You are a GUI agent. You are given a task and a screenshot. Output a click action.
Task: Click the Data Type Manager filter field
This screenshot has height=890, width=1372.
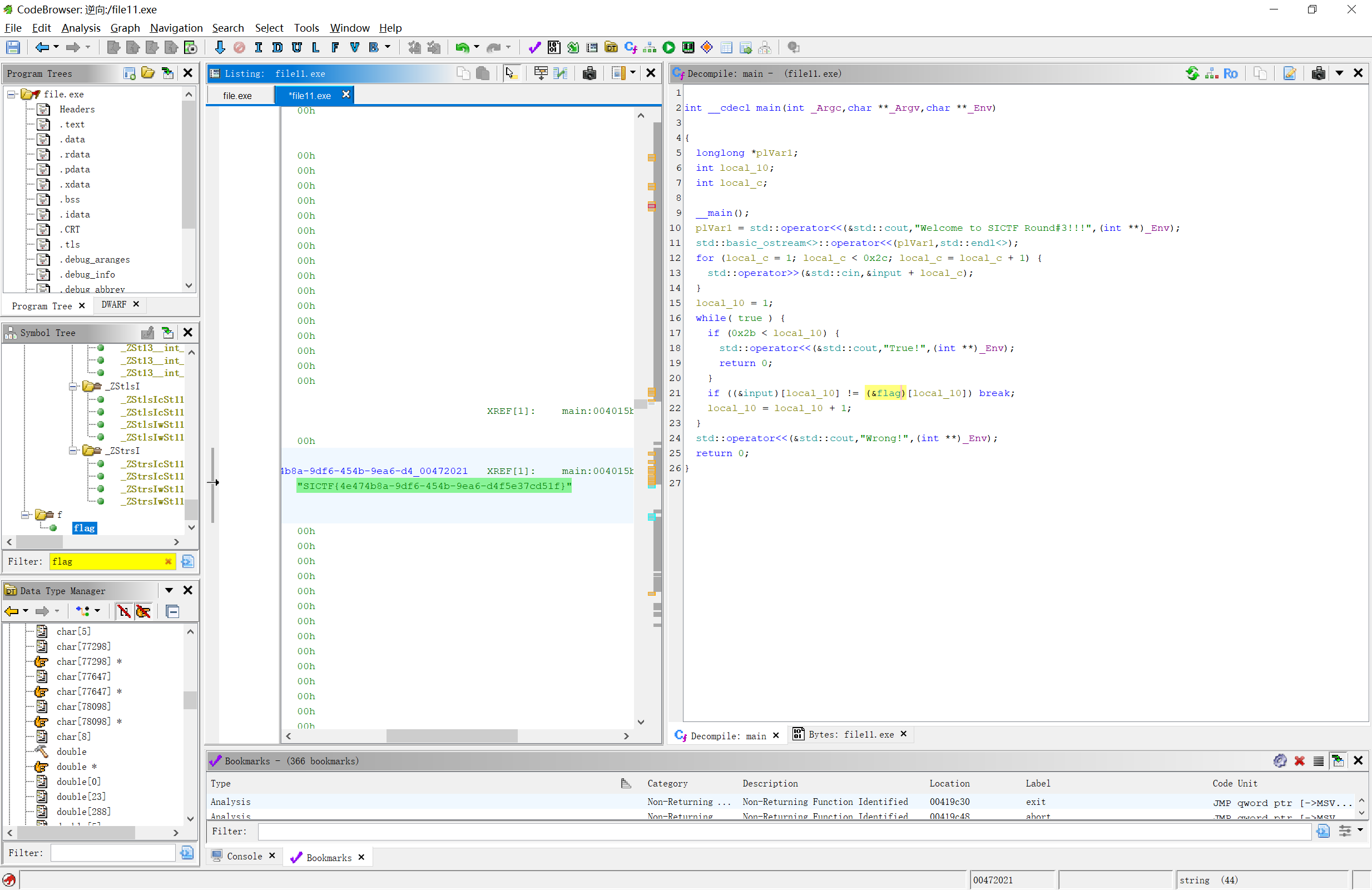click(113, 853)
